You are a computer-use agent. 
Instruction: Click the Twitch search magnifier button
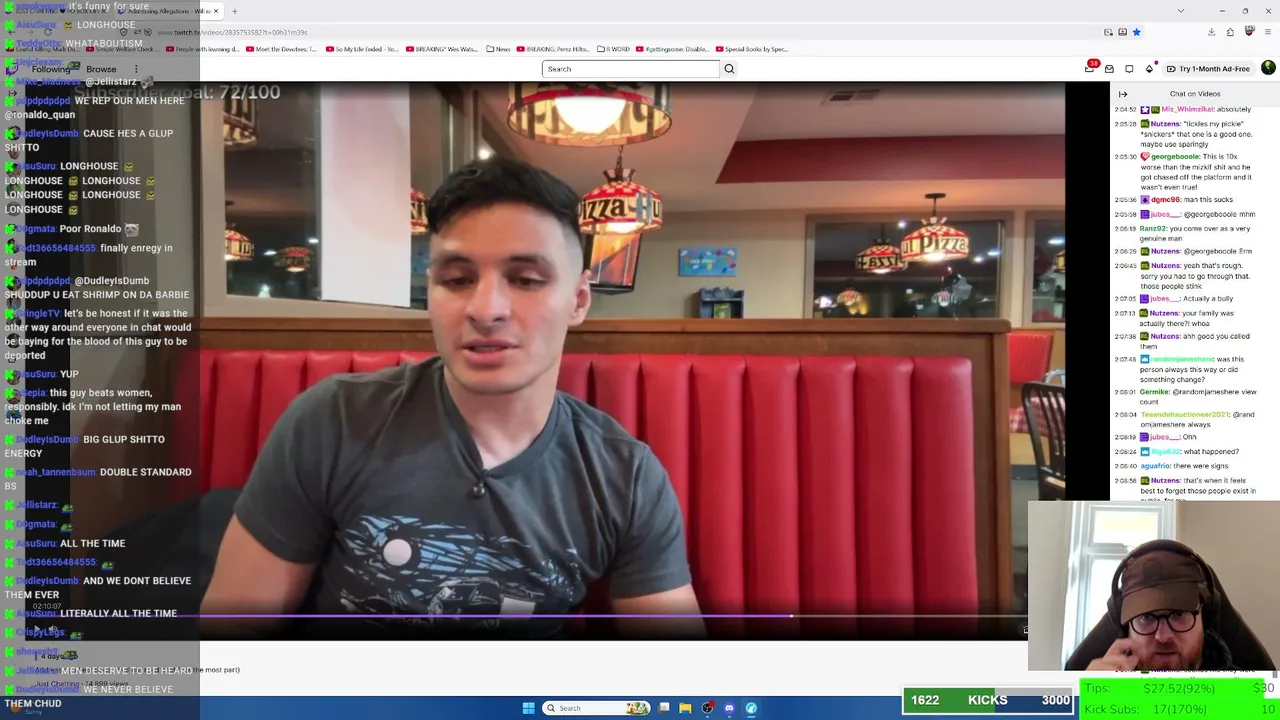pyautogui.click(x=729, y=69)
